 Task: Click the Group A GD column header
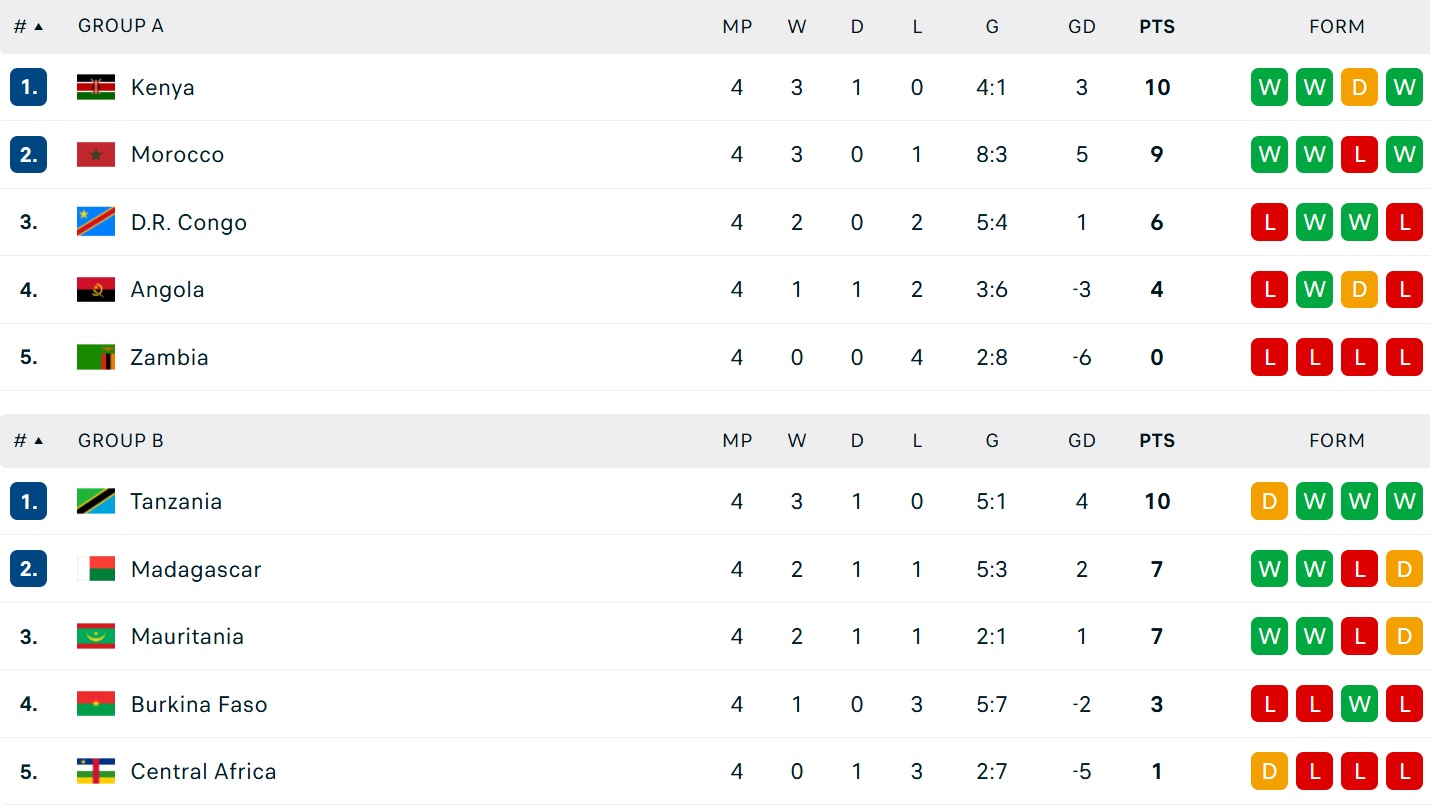[1082, 27]
